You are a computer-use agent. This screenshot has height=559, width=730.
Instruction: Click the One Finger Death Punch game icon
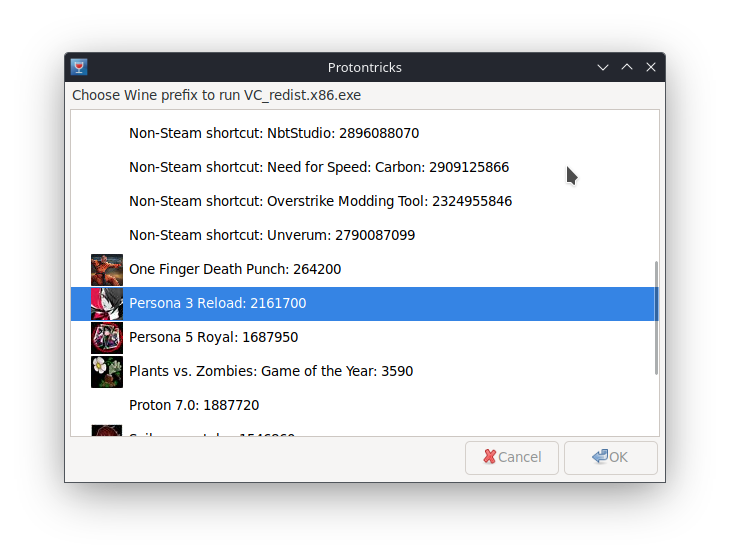pyautogui.click(x=107, y=269)
